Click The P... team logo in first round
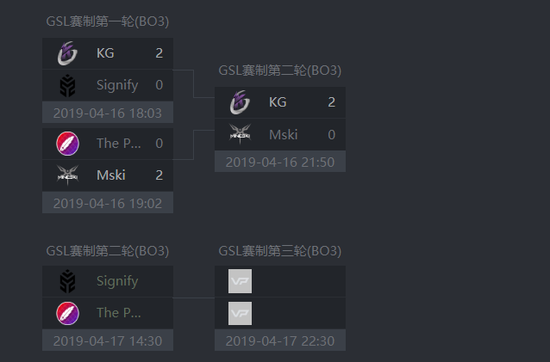550x362 pixels. point(68,143)
